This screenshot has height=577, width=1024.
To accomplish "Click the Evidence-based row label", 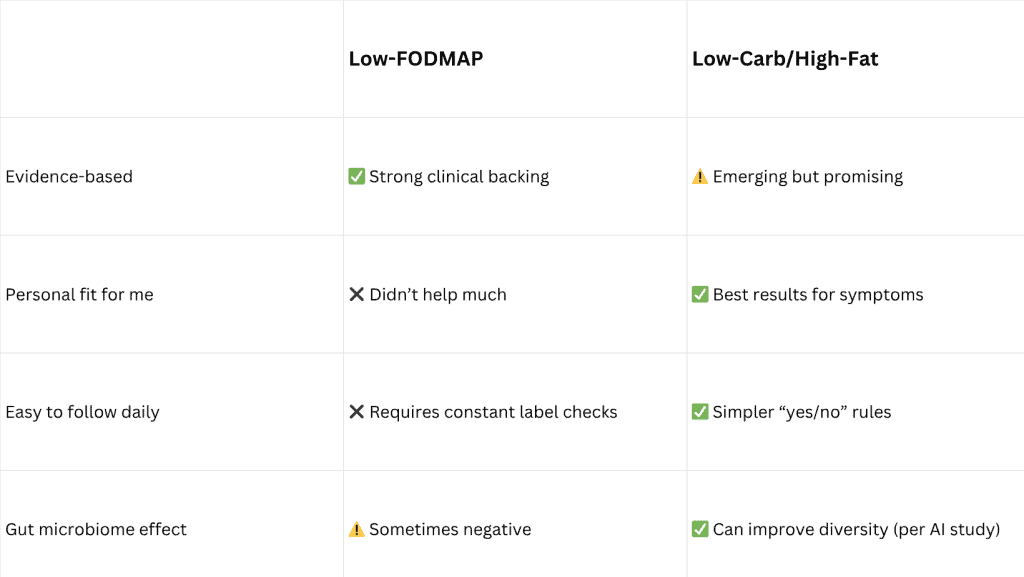I will 69,176.
